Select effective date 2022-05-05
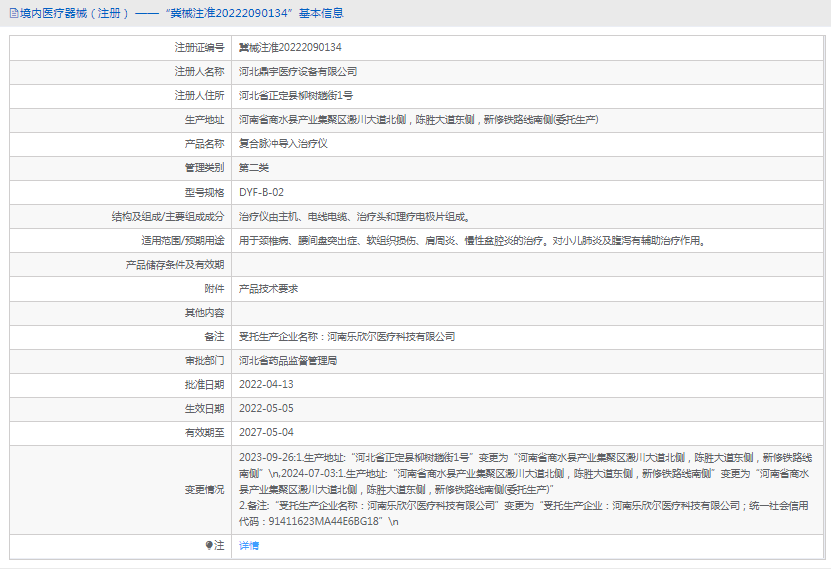 266,408
